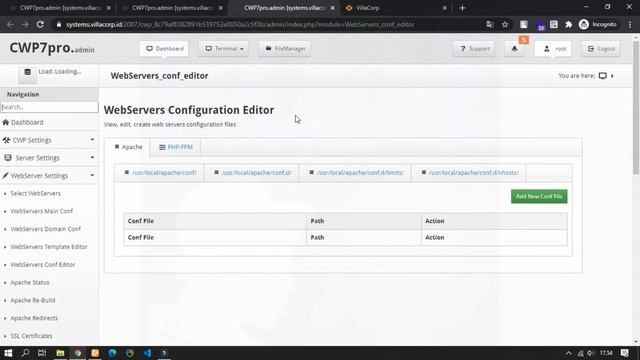This screenshot has height=360, width=640.
Task: Switch to the Apache tab
Action: coord(128,147)
